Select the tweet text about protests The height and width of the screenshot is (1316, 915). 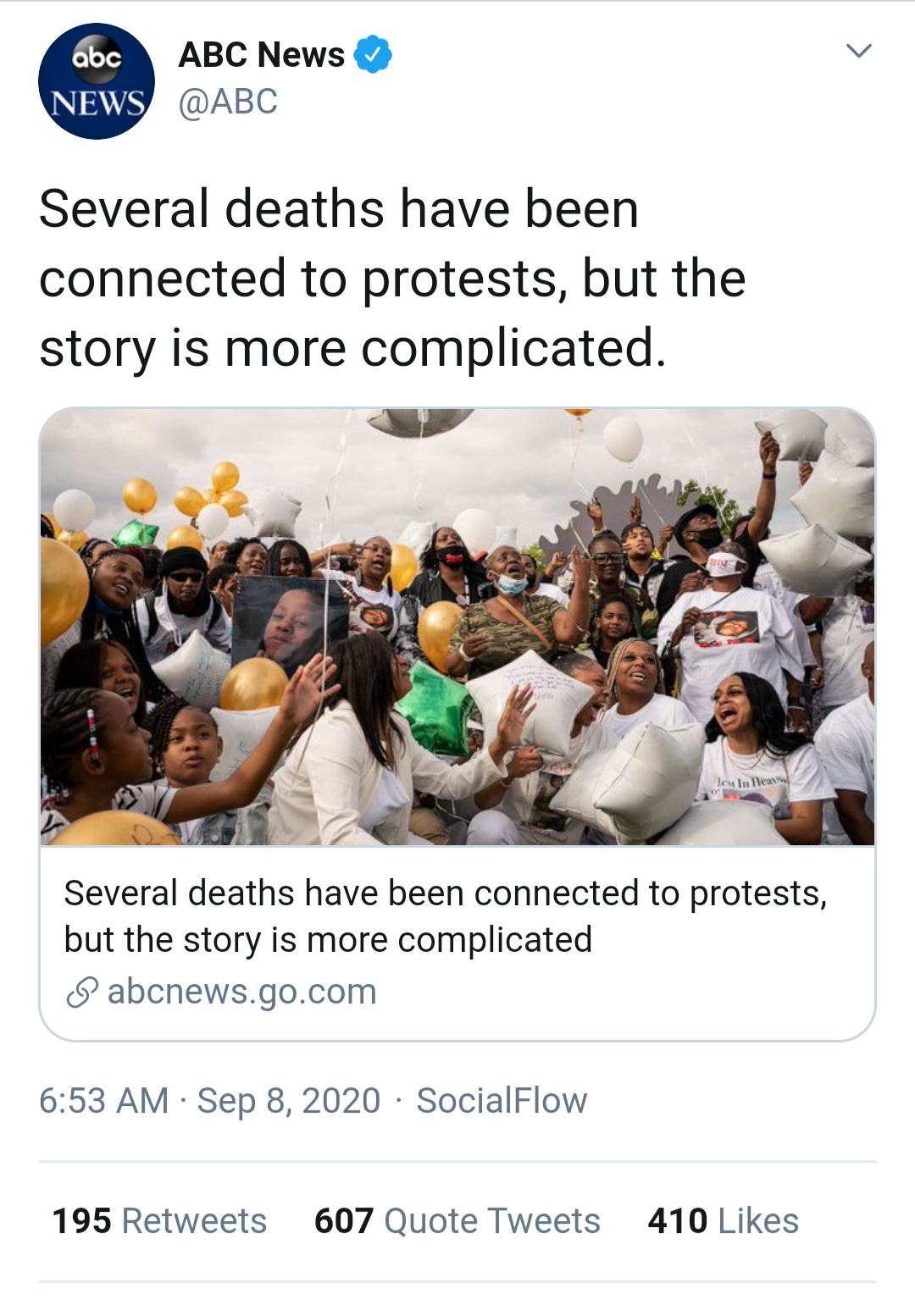point(392,279)
